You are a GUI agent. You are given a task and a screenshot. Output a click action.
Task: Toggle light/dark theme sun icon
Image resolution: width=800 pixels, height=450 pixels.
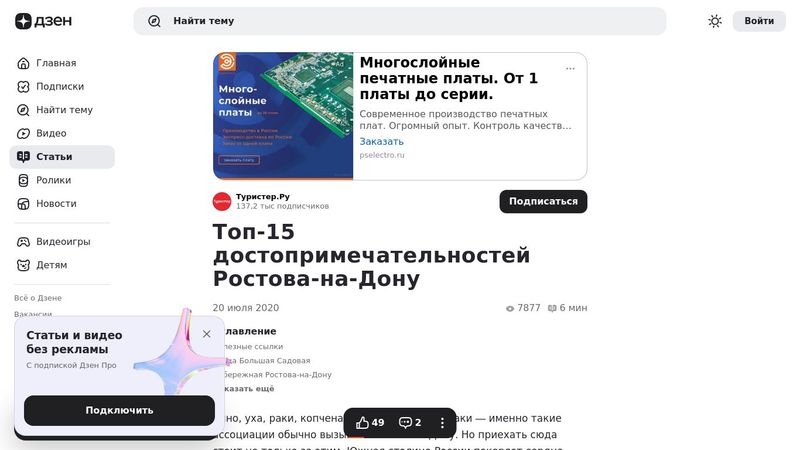pos(715,21)
